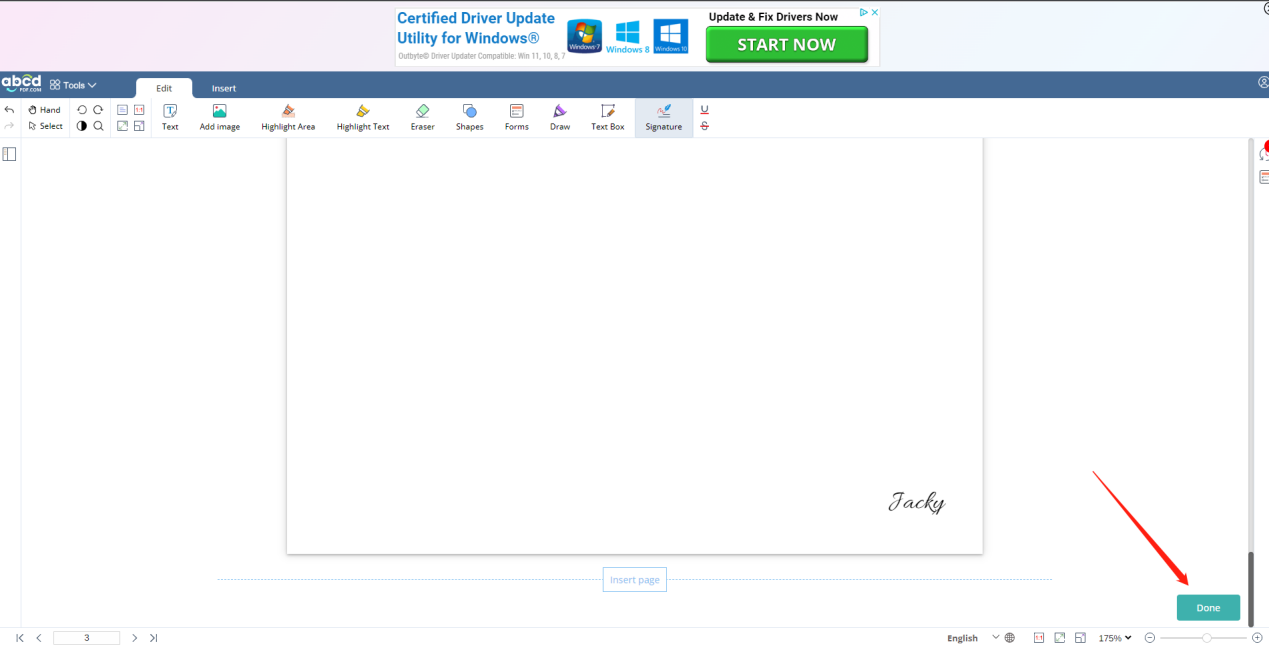This screenshot has height=648, width=1269.
Task: Open the Shapes tool
Action: (x=470, y=118)
